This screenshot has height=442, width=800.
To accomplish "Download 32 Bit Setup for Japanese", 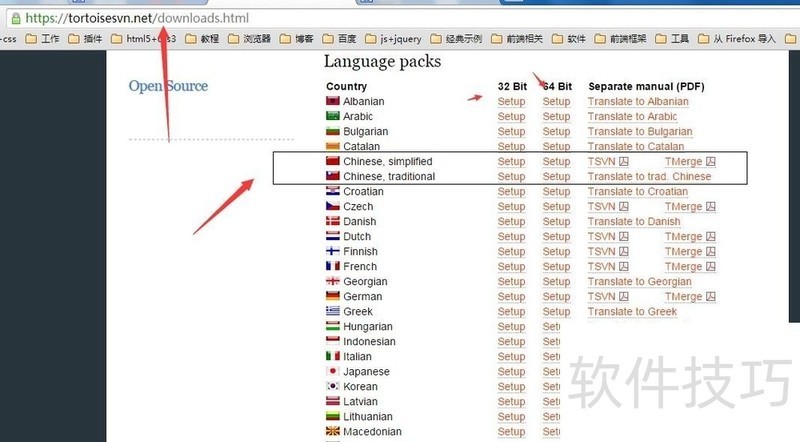I will [x=511, y=372].
